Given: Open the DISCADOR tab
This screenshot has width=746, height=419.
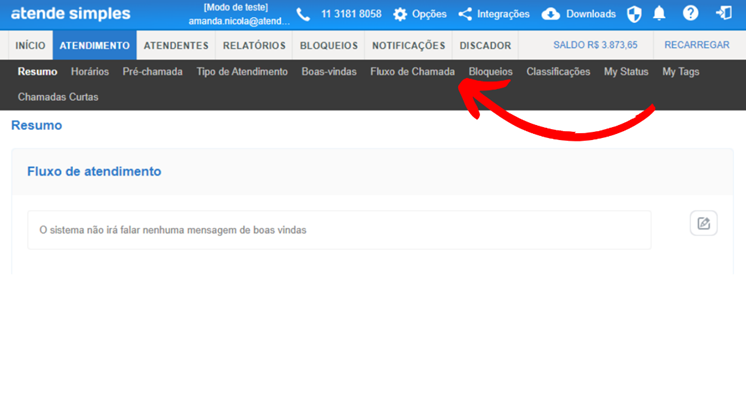Looking at the screenshot, I should tap(485, 45).
